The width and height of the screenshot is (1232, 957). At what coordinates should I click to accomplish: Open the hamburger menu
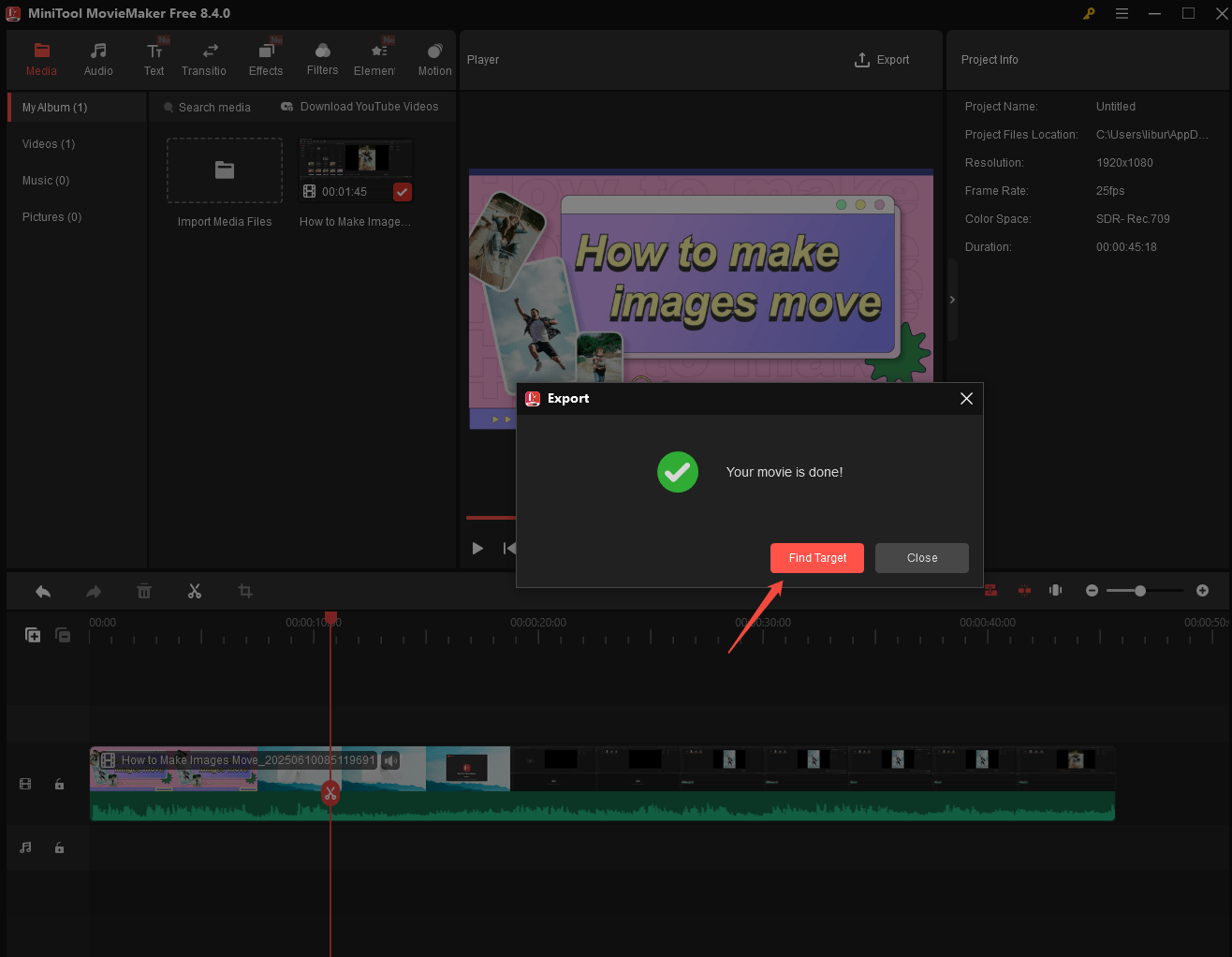tap(1122, 13)
